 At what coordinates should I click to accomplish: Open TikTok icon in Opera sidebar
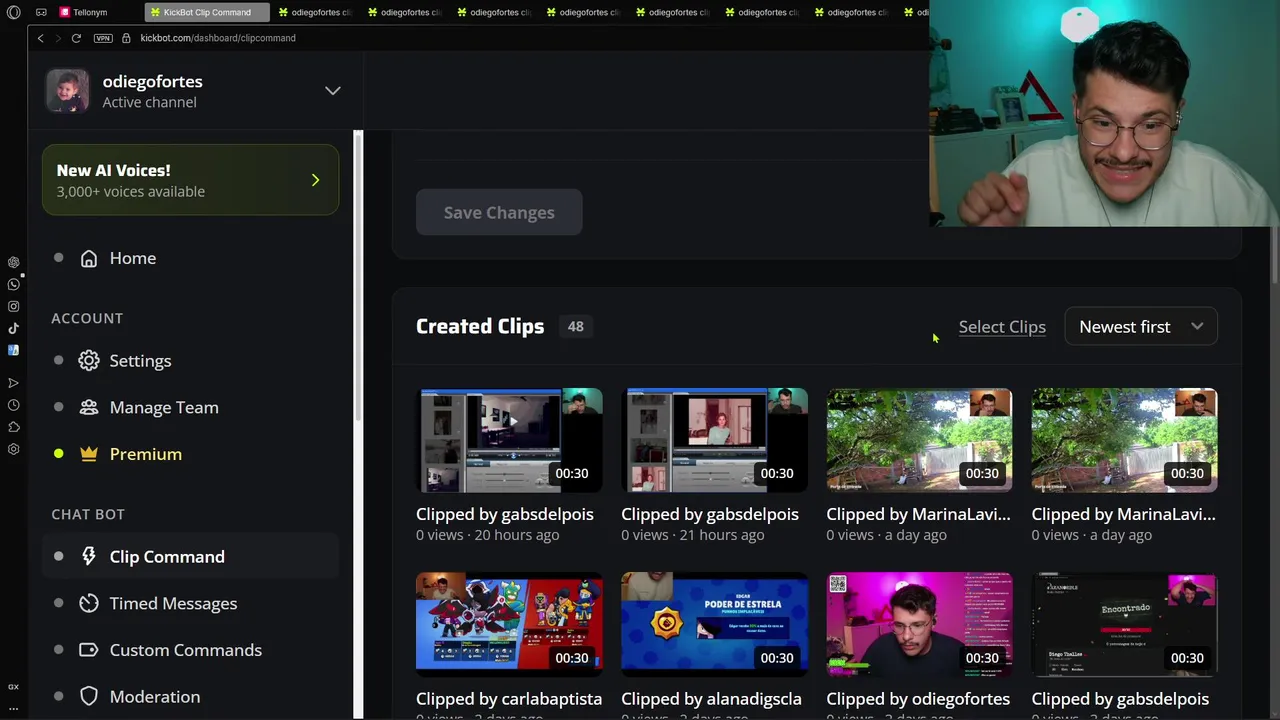coord(13,328)
